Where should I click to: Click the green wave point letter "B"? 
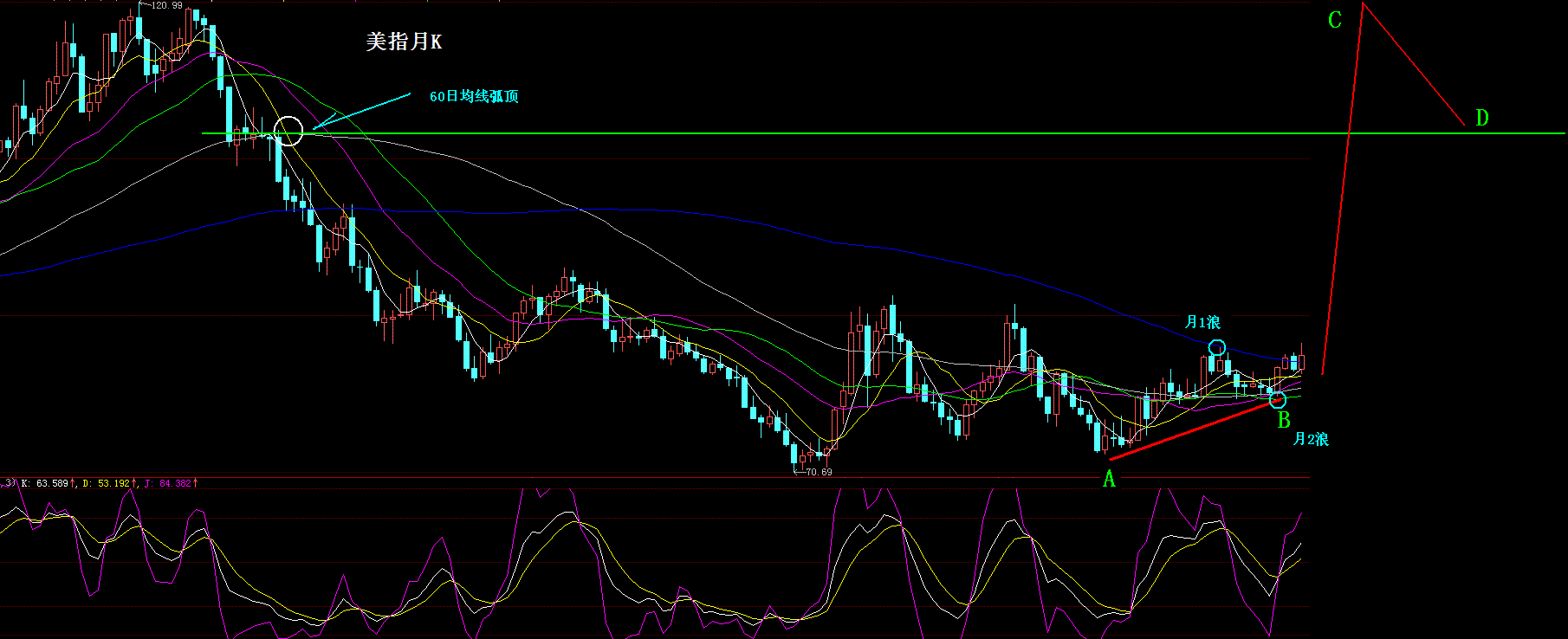(1284, 420)
